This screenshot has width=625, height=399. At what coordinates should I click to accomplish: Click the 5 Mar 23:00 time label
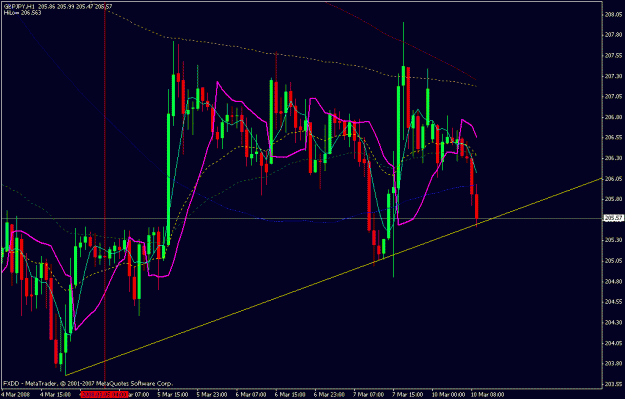(x=212, y=395)
